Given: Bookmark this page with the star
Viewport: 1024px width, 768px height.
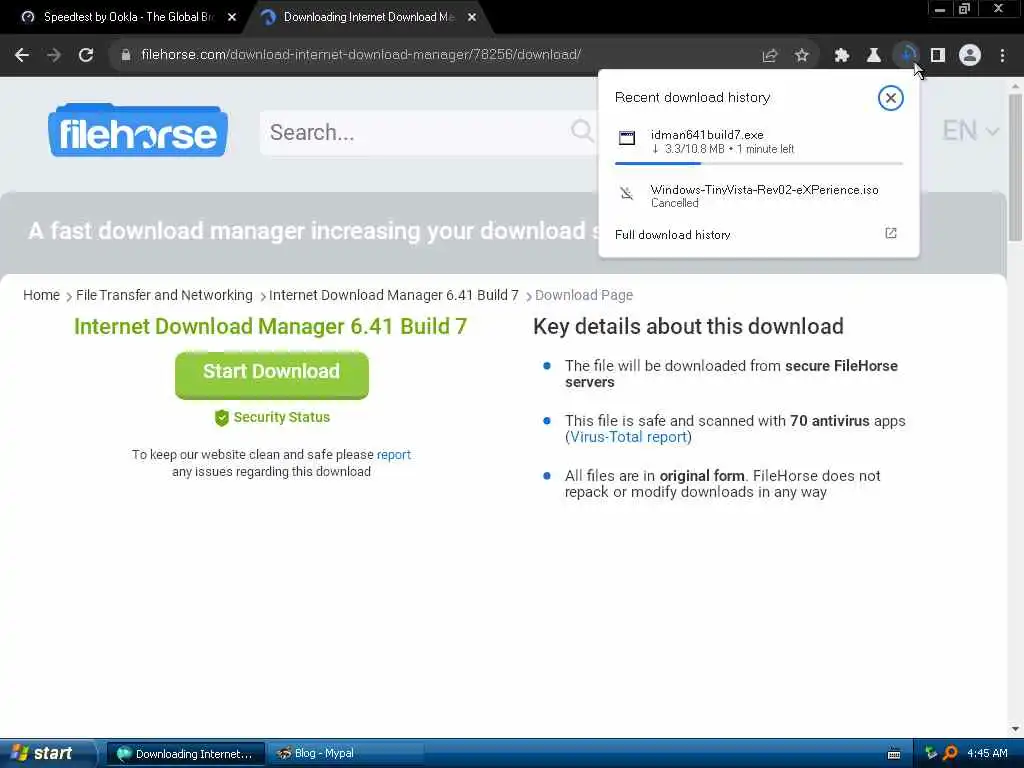Looking at the screenshot, I should point(802,56).
